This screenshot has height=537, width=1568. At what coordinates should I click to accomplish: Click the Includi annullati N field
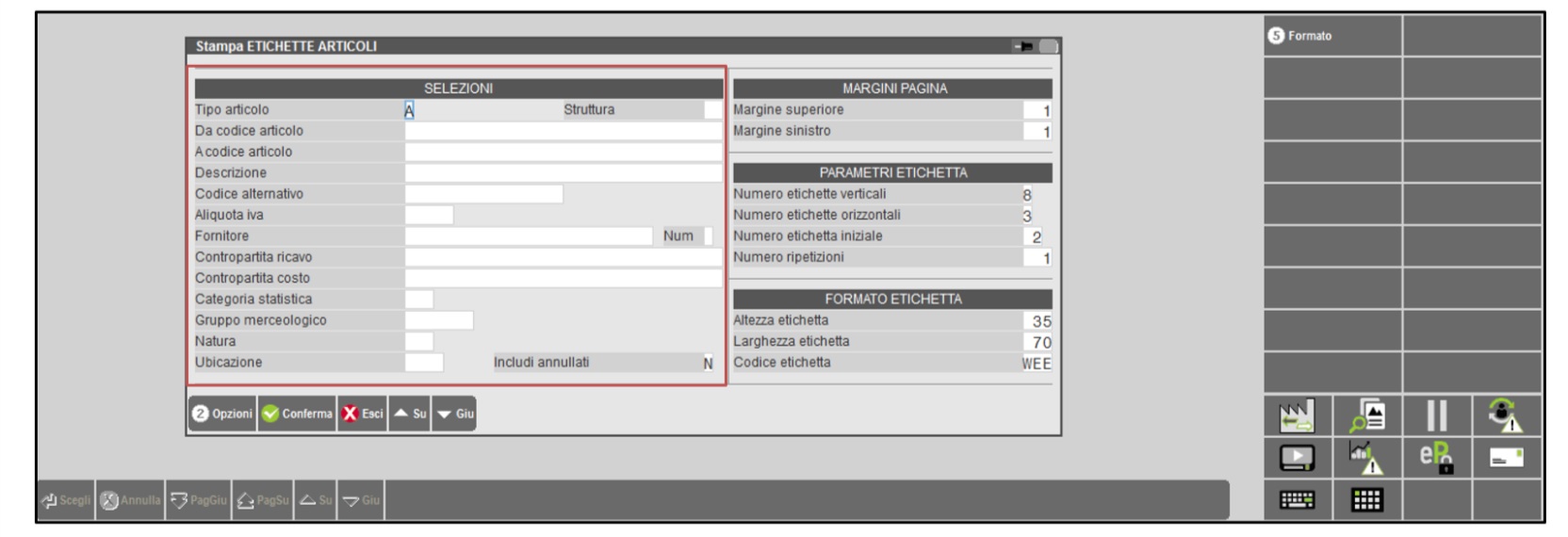click(708, 364)
